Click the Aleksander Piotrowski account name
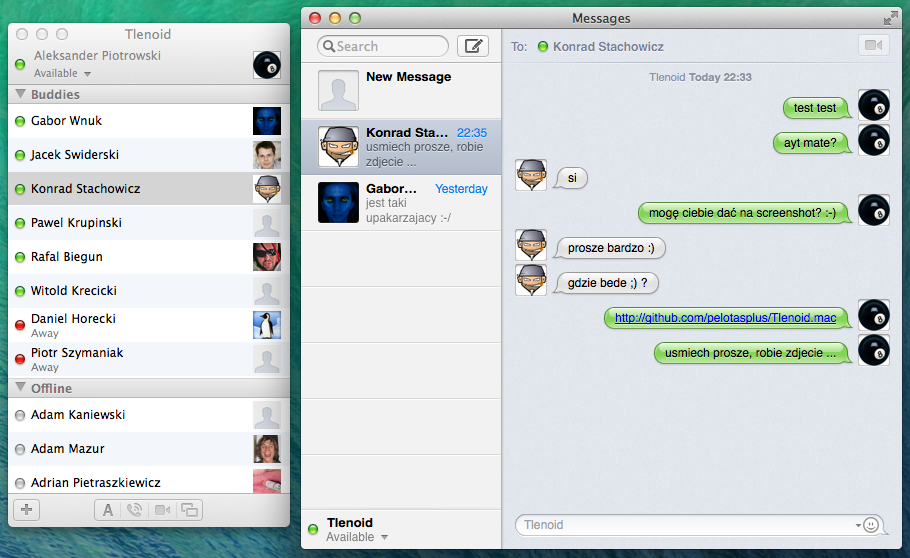The height and width of the screenshot is (558, 910). click(x=98, y=56)
